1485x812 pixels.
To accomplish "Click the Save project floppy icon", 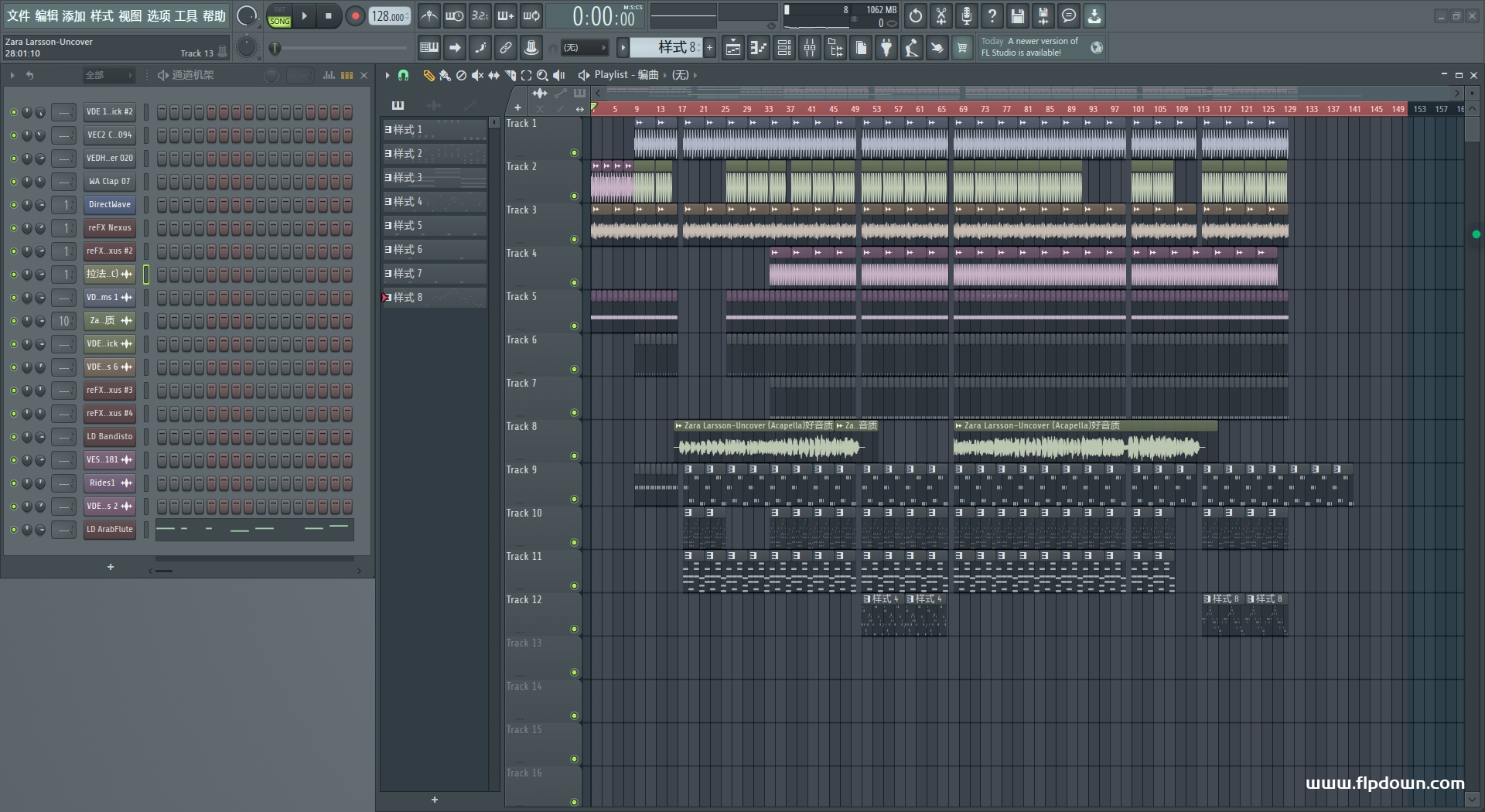I will 1018,15.
